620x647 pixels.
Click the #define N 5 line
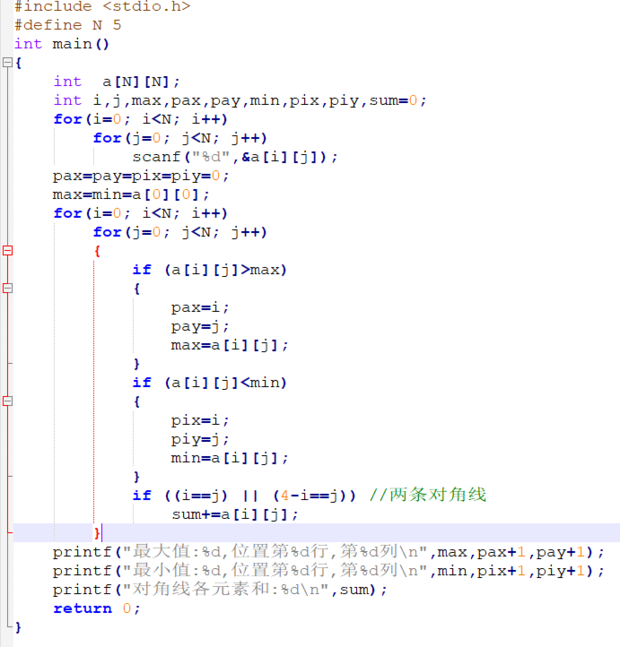pyautogui.click(x=67, y=25)
